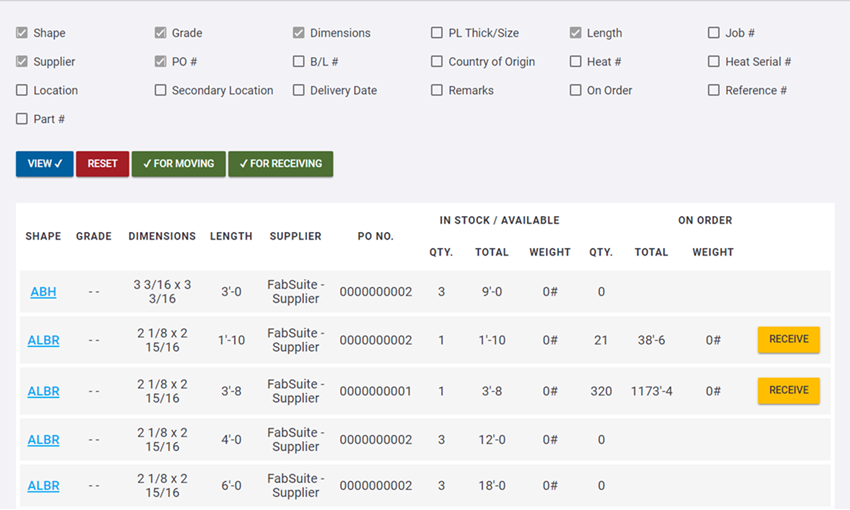This screenshot has height=510, width=850.
Task: Click the Length column header
Action: (x=231, y=237)
